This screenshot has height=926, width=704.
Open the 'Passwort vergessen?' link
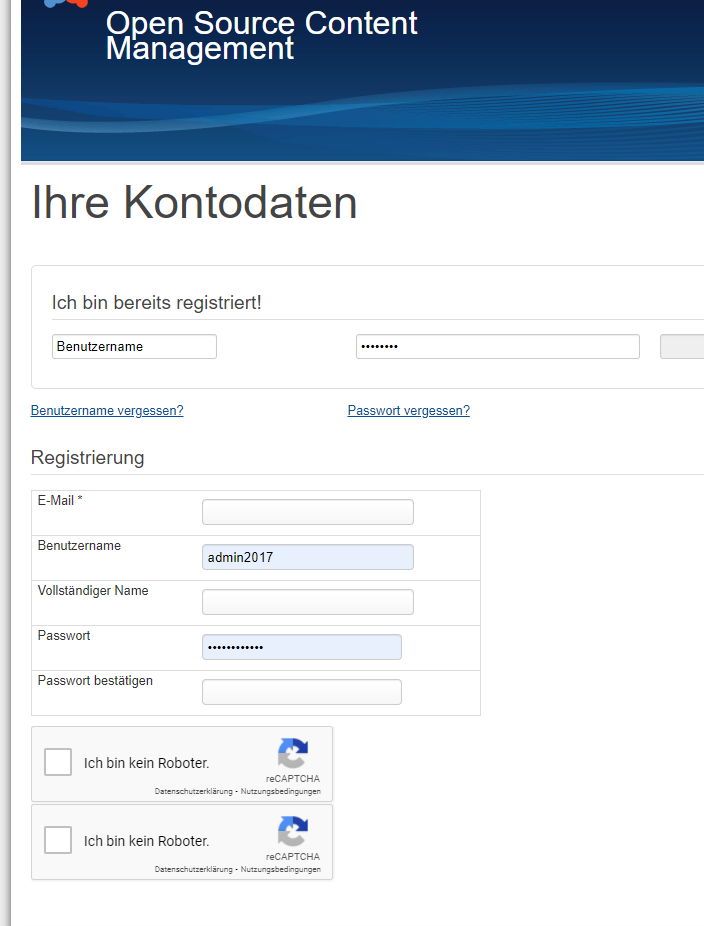pyautogui.click(x=408, y=411)
